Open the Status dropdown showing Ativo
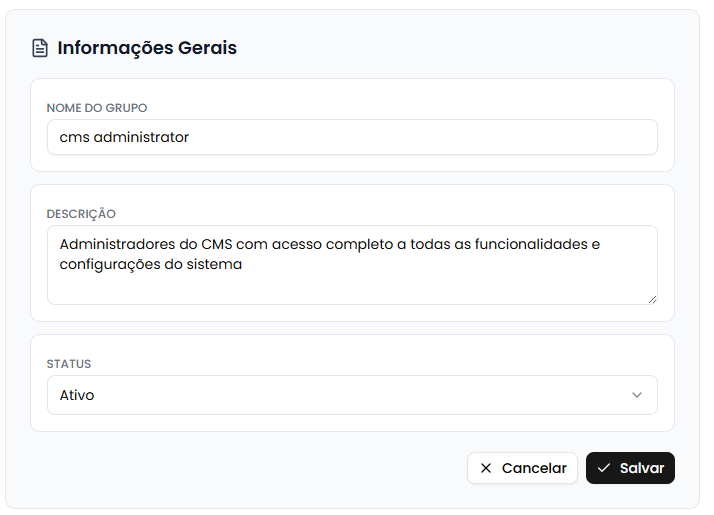The image size is (714, 515). pos(352,395)
